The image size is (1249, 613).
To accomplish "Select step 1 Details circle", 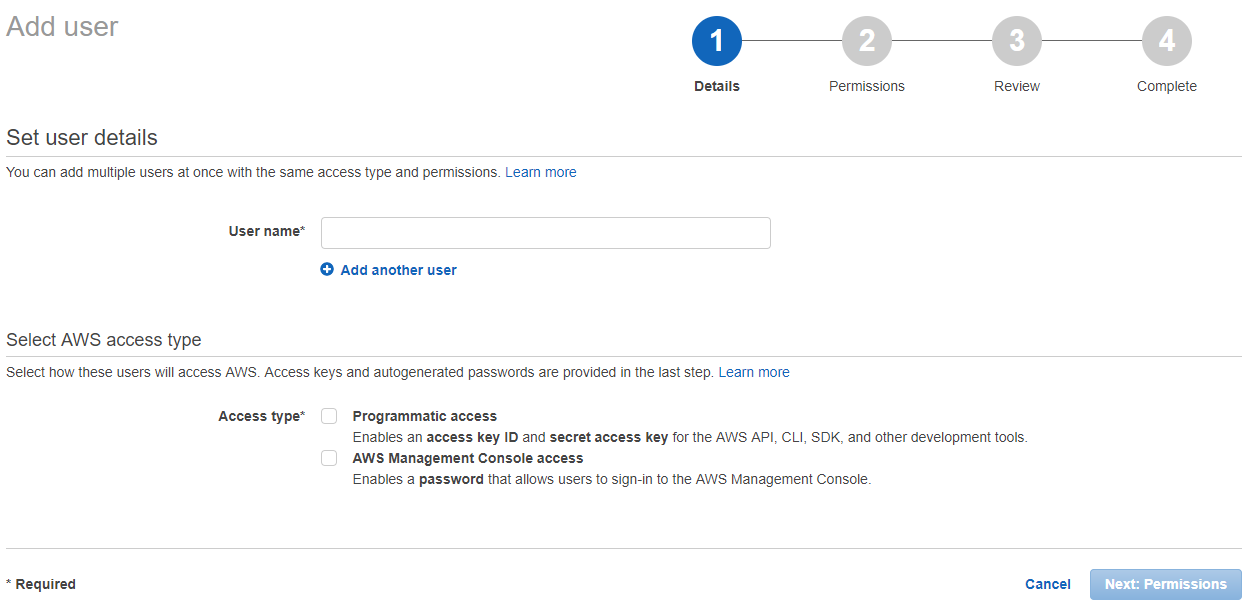I will [717, 41].
